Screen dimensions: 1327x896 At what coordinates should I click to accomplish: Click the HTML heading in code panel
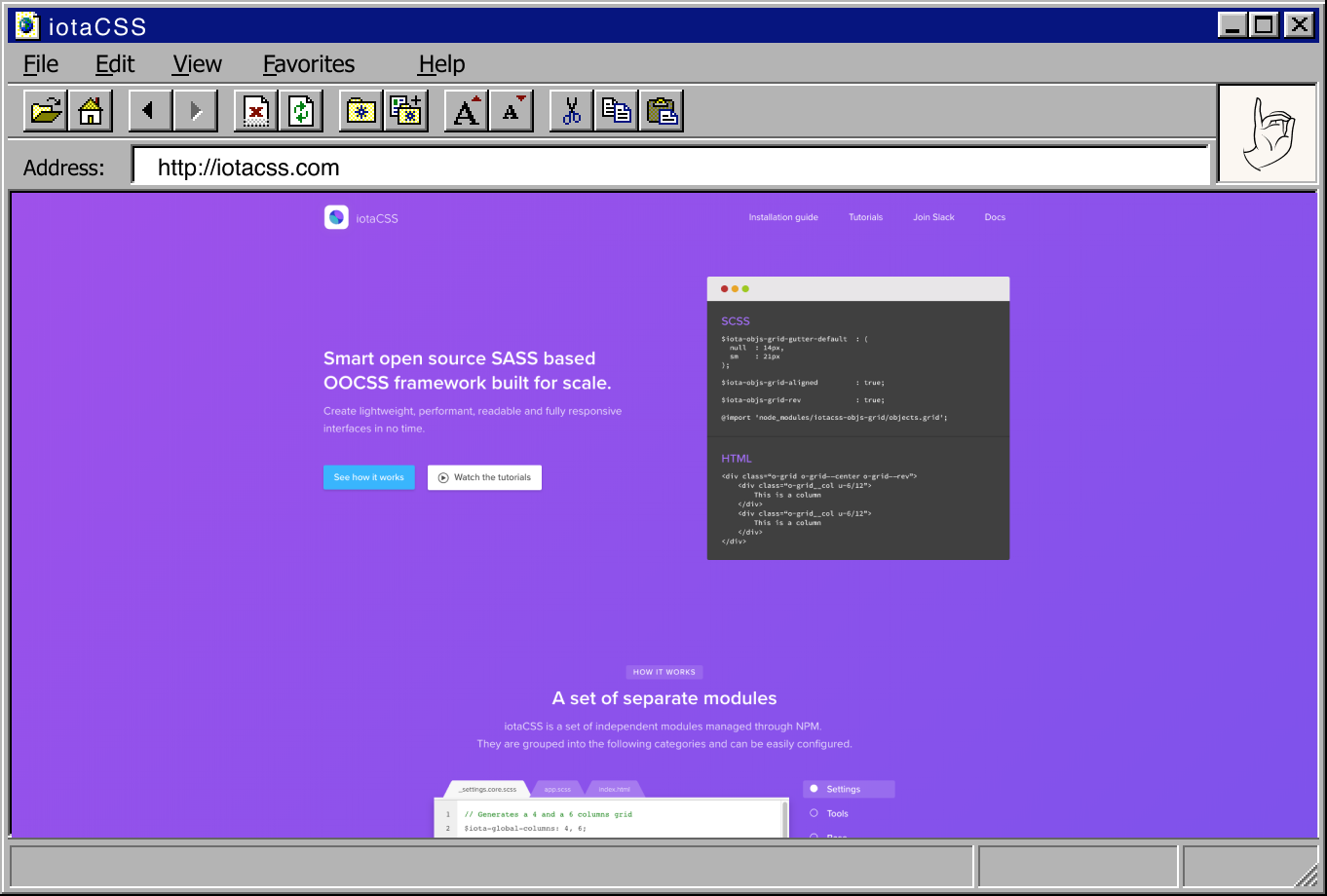point(737,458)
